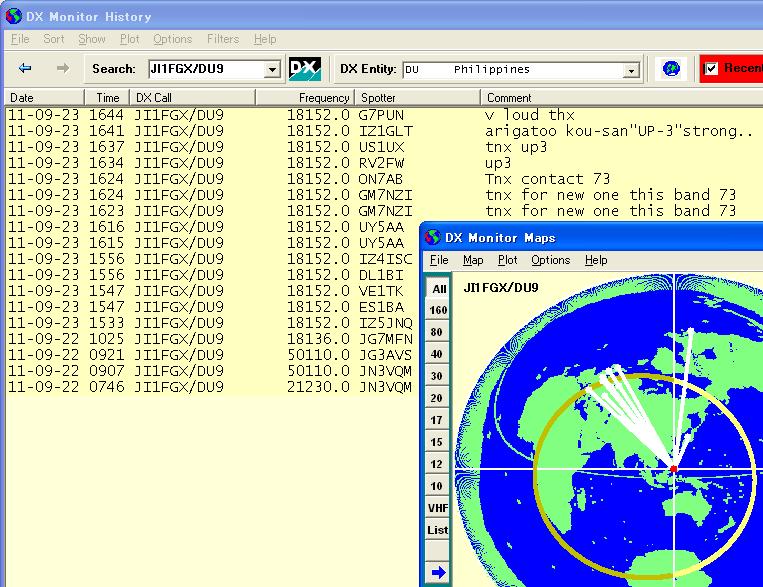Open the File menu in DX Monitor History
This screenshot has height=587, width=763.
[x=20, y=39]
